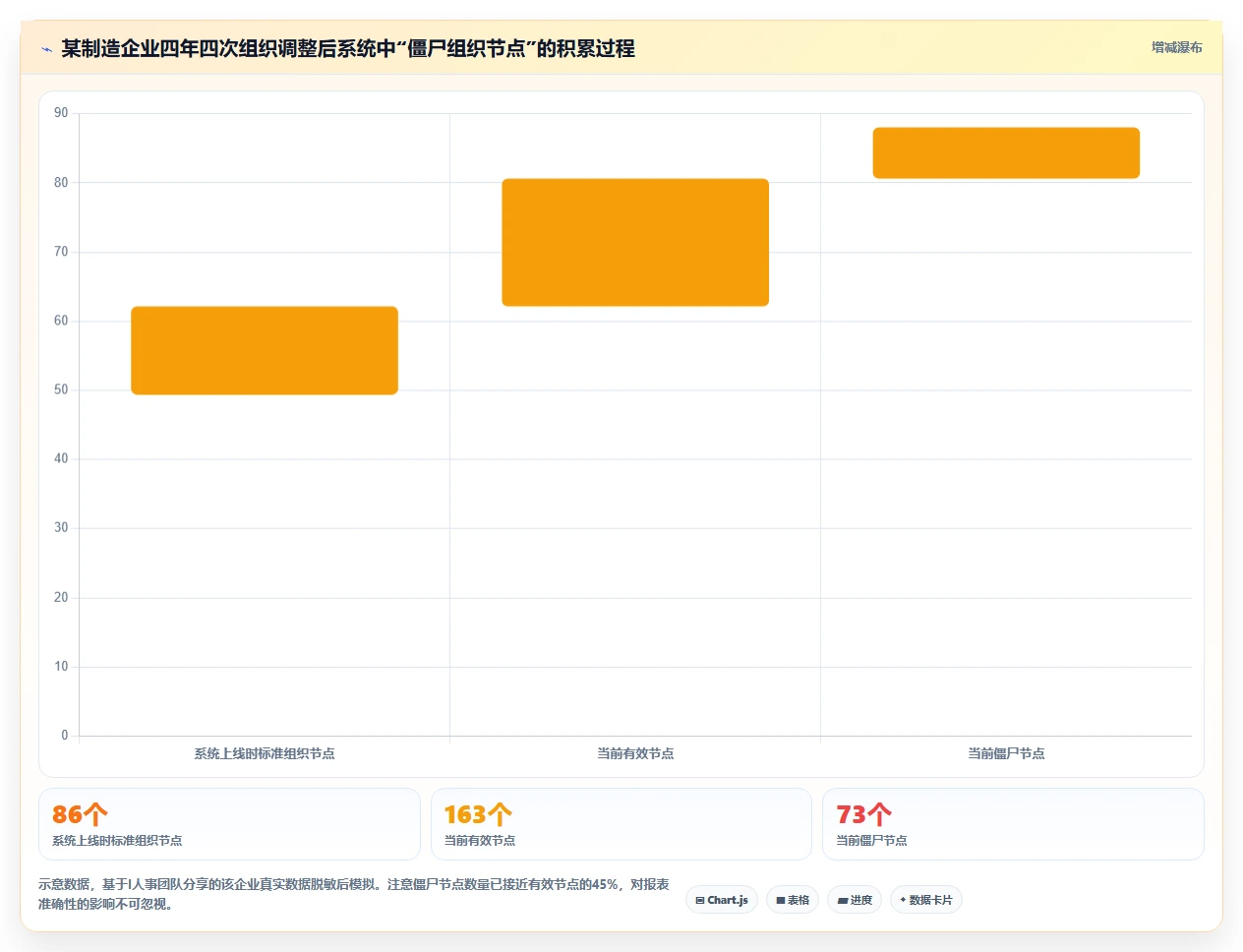Click the 当前僵尸节点 orange bar
1243x952 pixels.
pyautogui.click(x=1006, y=152)
